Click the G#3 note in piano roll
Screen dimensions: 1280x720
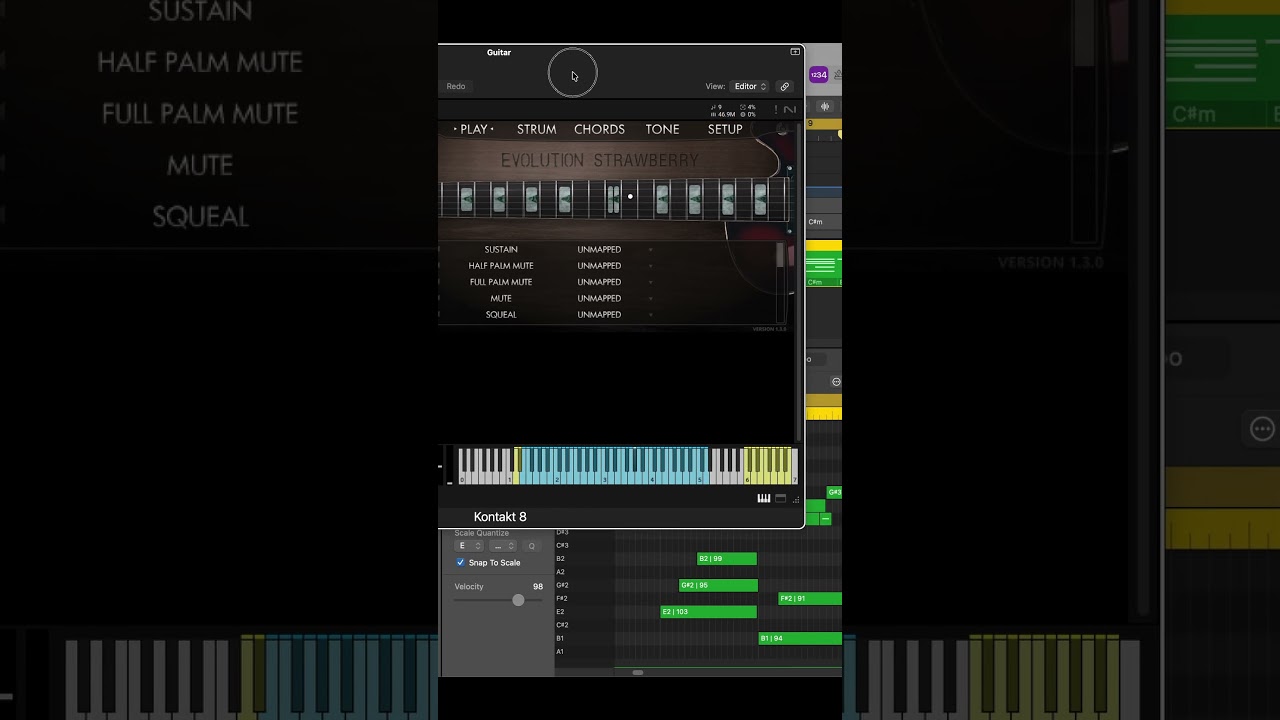(x=834, y=493)
